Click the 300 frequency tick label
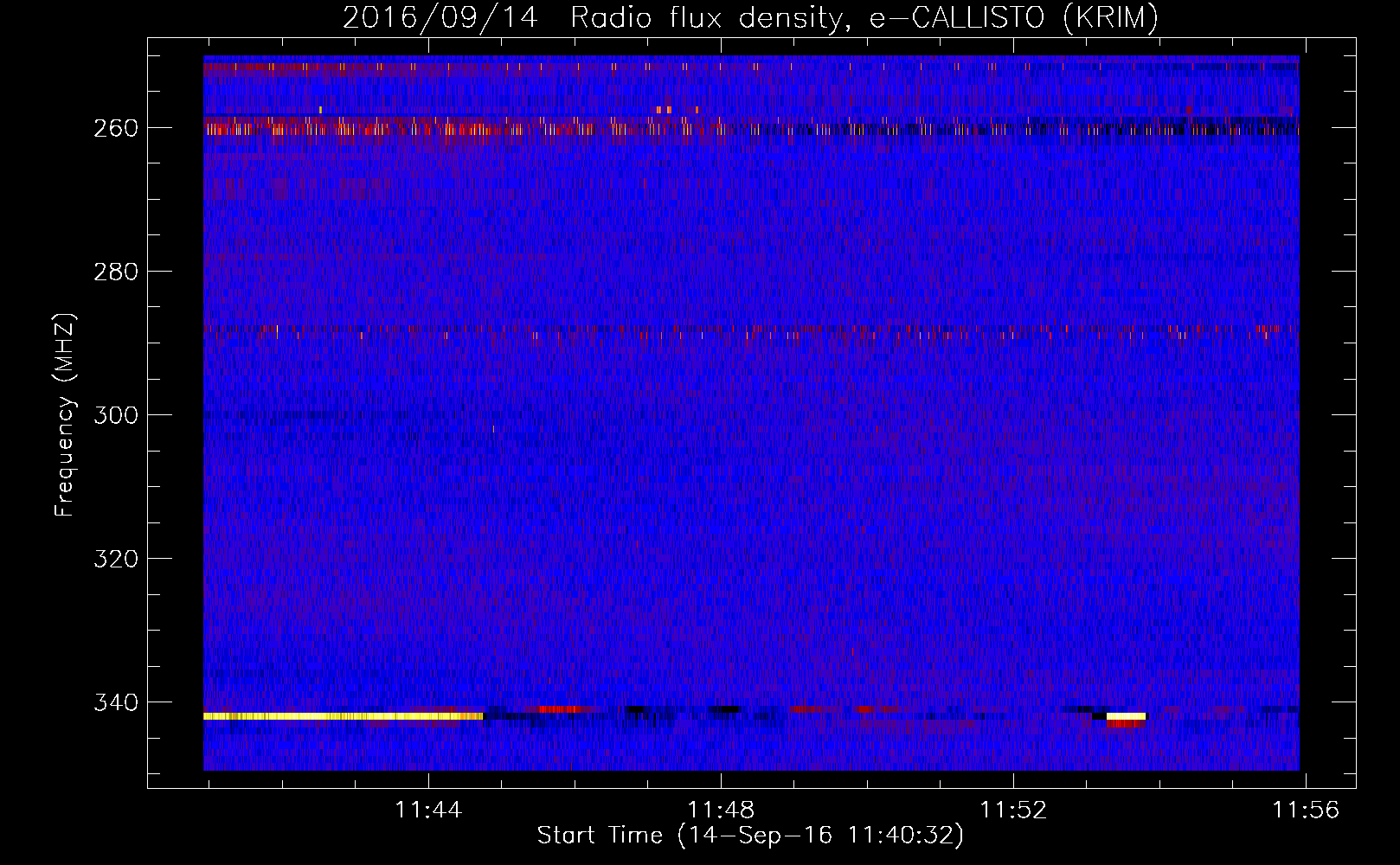Viewport: 1400px width, 865px height. pos(116,415)
